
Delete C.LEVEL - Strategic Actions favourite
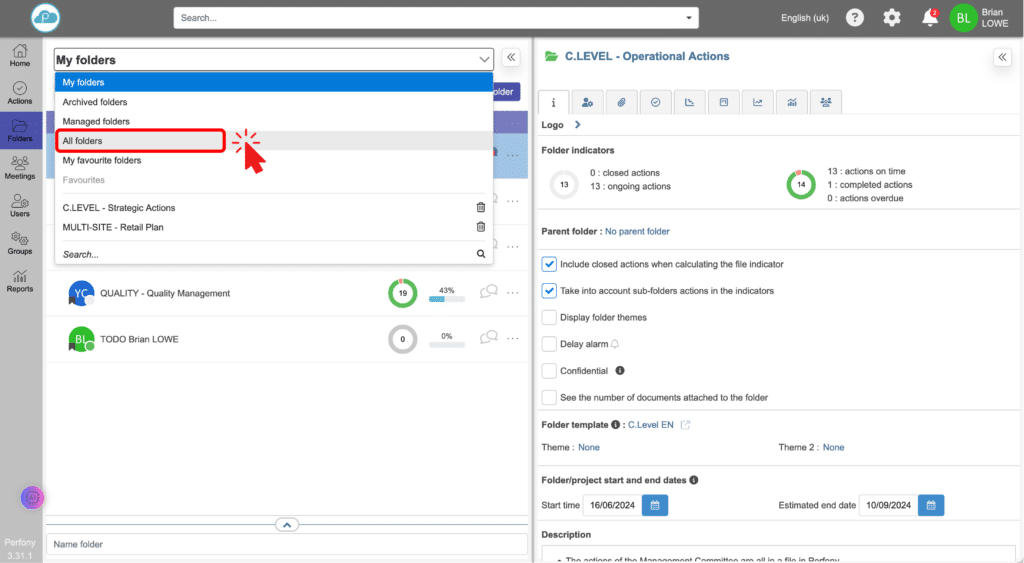pos(481,208)
